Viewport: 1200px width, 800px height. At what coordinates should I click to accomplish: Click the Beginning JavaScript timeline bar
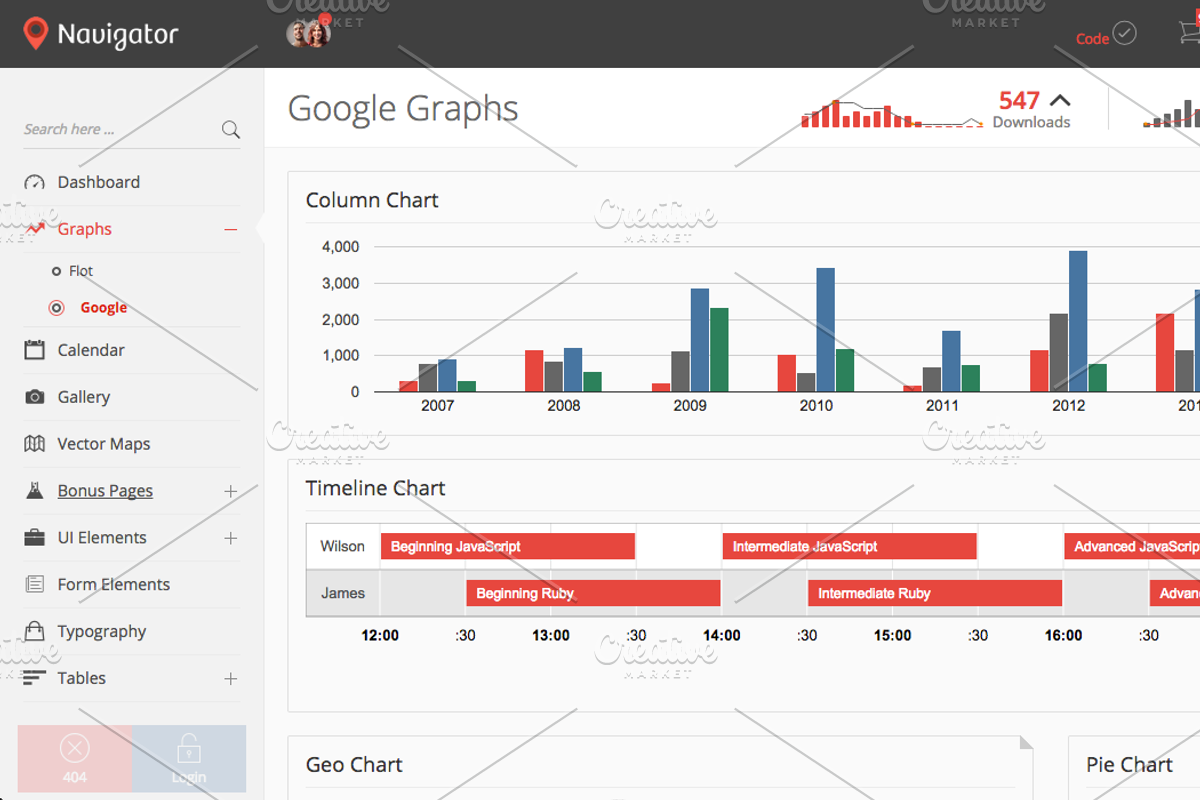pos(508,546)
